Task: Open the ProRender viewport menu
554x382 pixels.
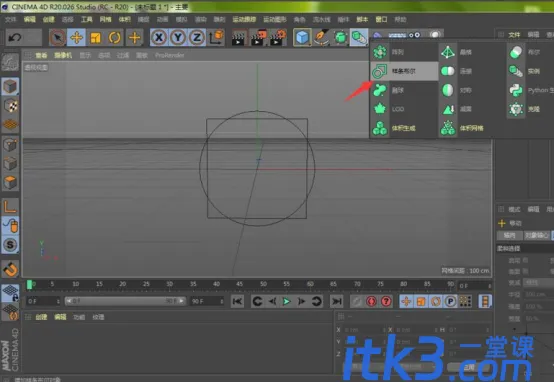Action: 170,55
